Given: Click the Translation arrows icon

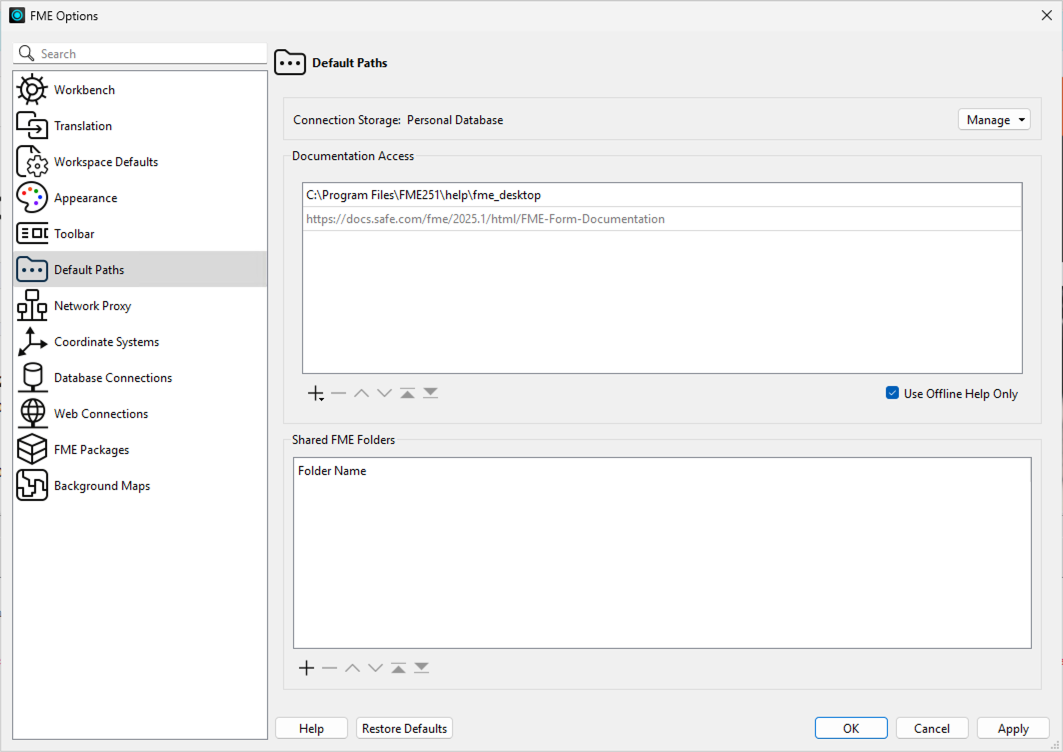Looking at the screenshot, I should point(32,125).
